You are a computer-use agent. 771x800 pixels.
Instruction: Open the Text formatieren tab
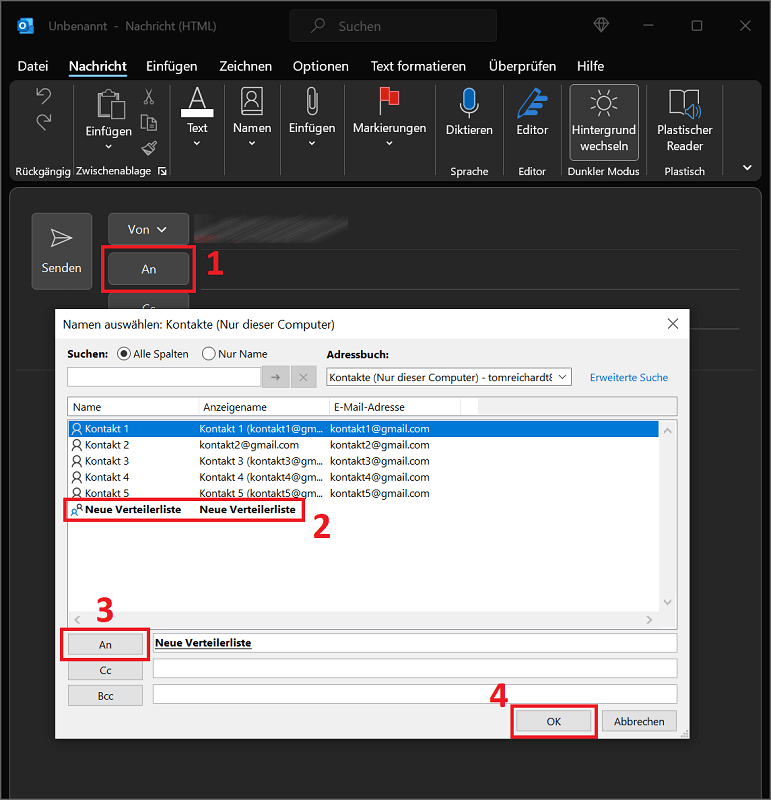pos(418,66)
